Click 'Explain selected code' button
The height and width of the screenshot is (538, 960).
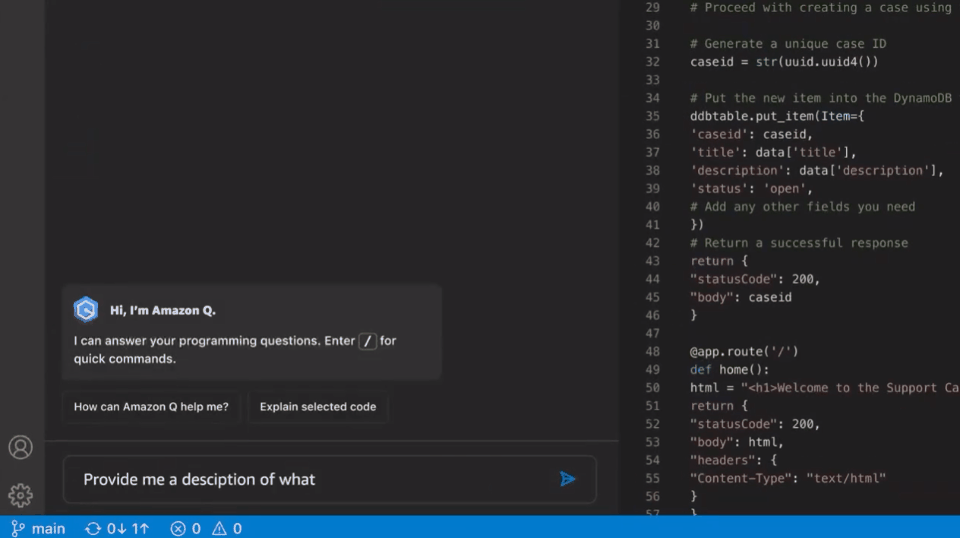pyautogui.click(x=318, y=407)
